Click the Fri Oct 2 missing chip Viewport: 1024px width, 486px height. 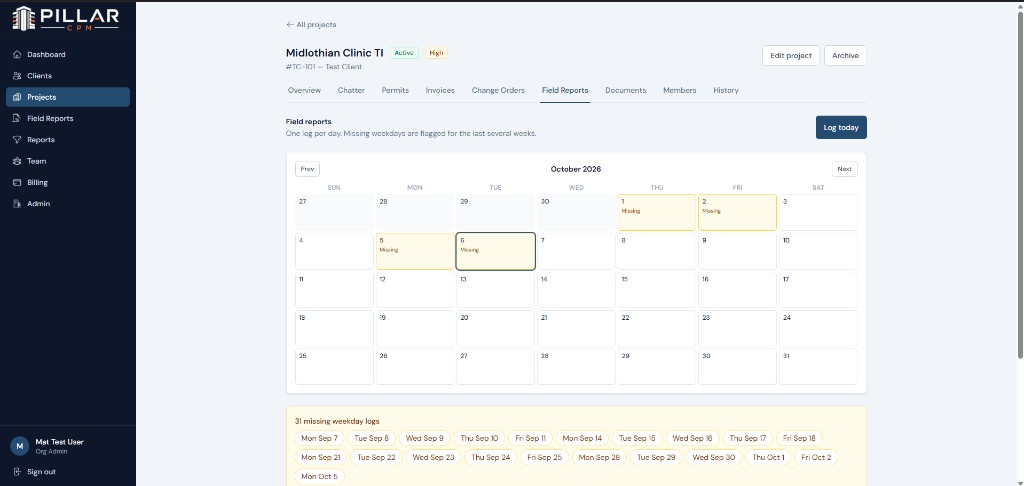point(816,457)
